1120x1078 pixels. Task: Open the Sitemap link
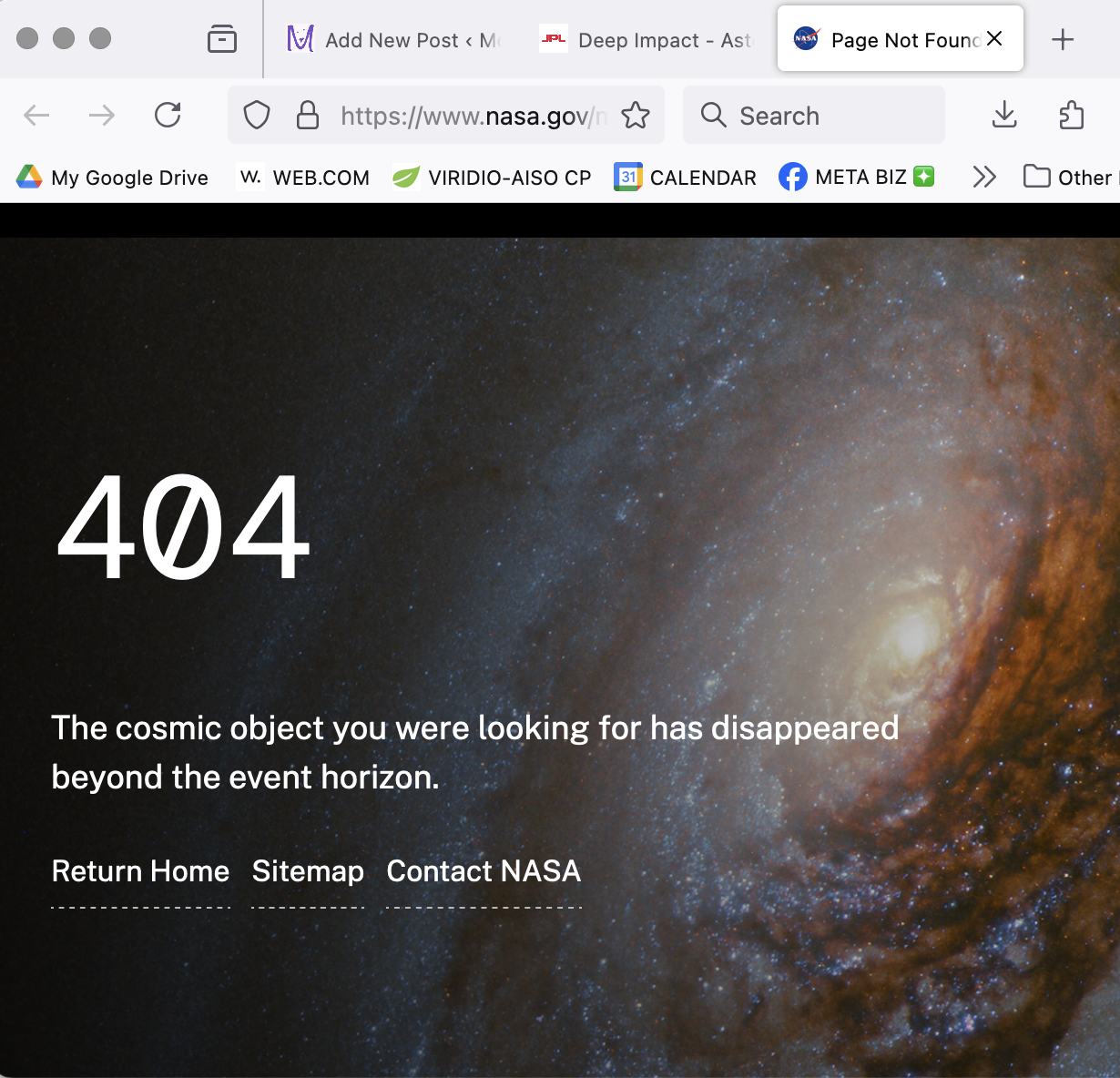308,871
